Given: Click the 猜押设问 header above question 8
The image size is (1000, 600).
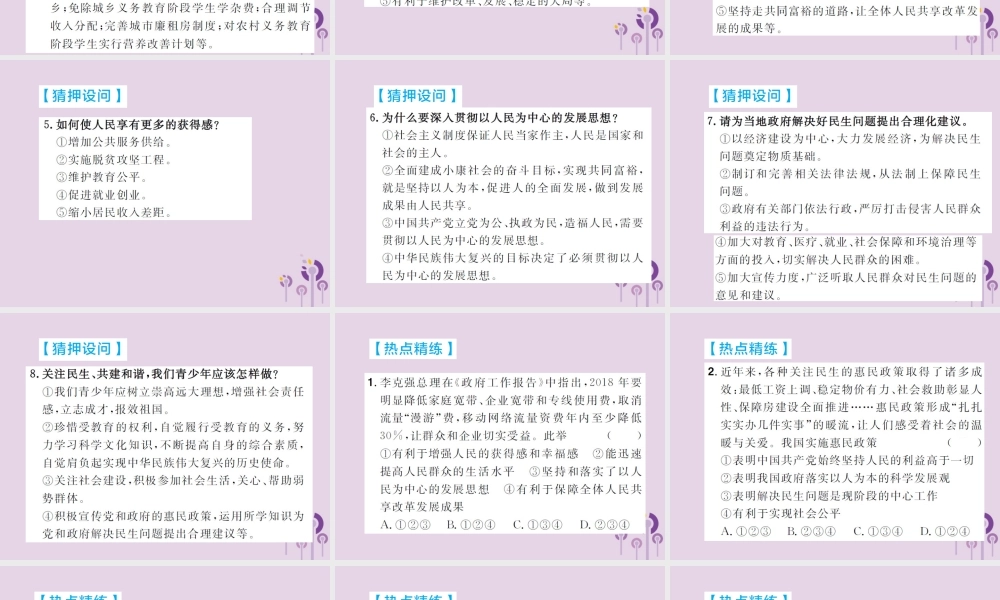Looking at the screenshot, I should coord(82,349).
